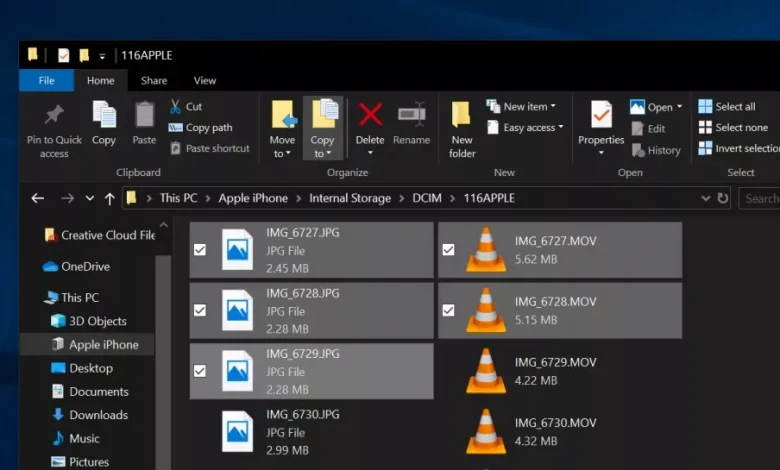Click the History button in ribbon
The image size is (780, 470).
coord(656,150)
